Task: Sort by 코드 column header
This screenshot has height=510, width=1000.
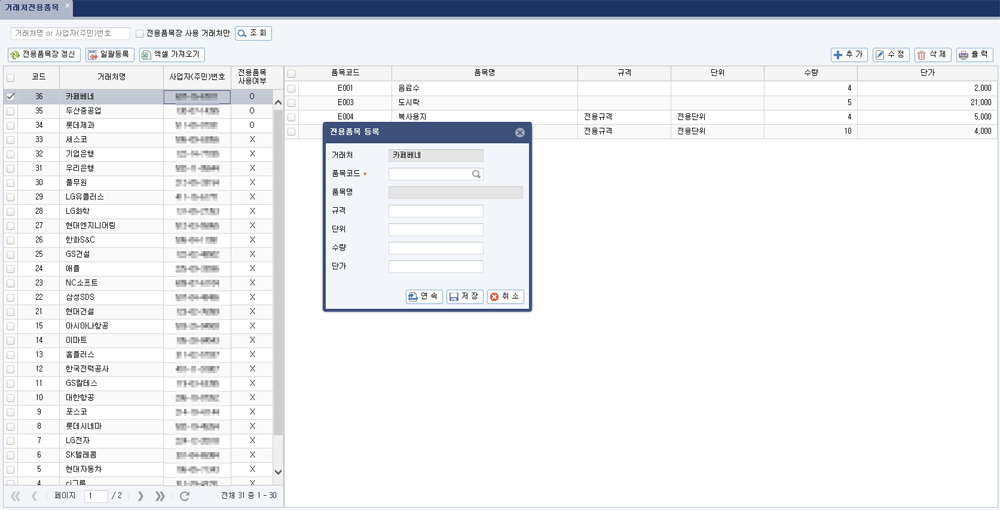Action: click(39, 77)
